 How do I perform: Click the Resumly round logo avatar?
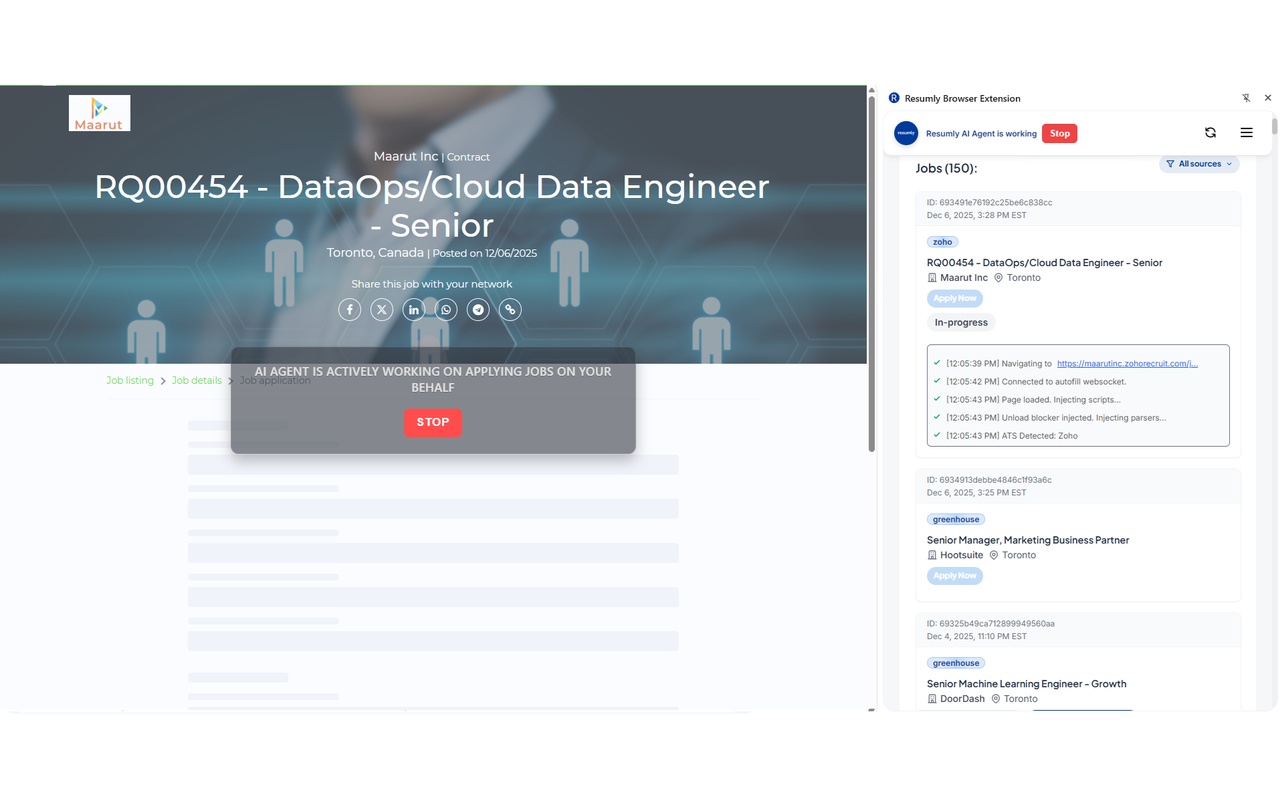(906, 133)
